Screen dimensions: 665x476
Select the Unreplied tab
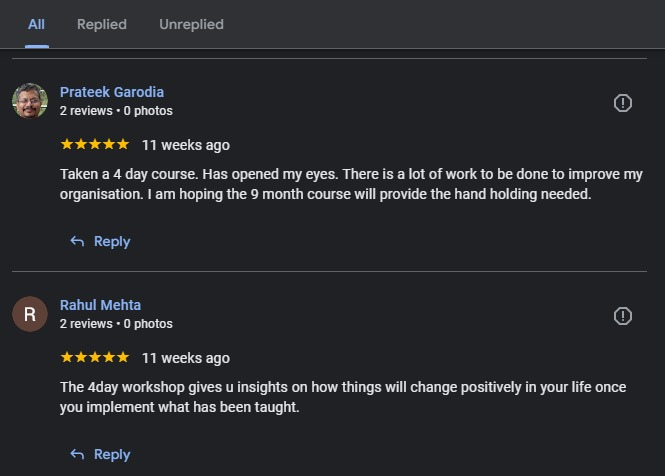pyautogui.click(x=191, y=24)
